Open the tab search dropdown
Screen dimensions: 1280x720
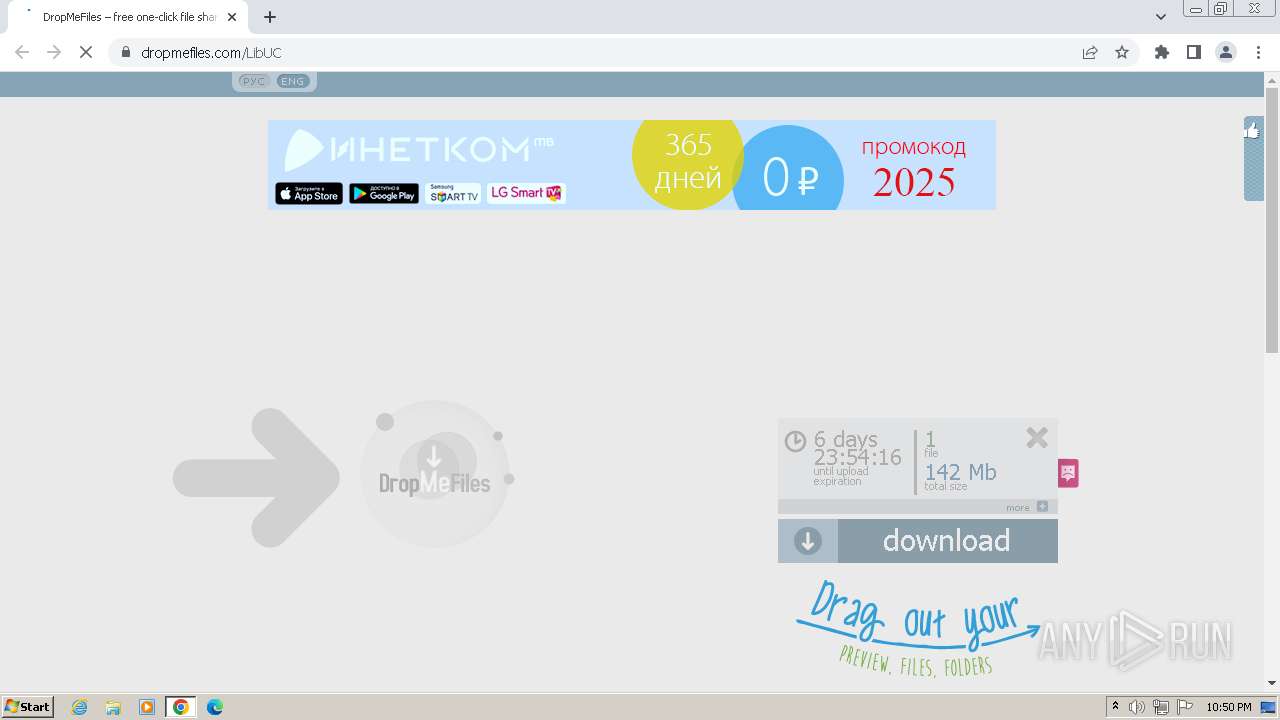point(1161,17)
